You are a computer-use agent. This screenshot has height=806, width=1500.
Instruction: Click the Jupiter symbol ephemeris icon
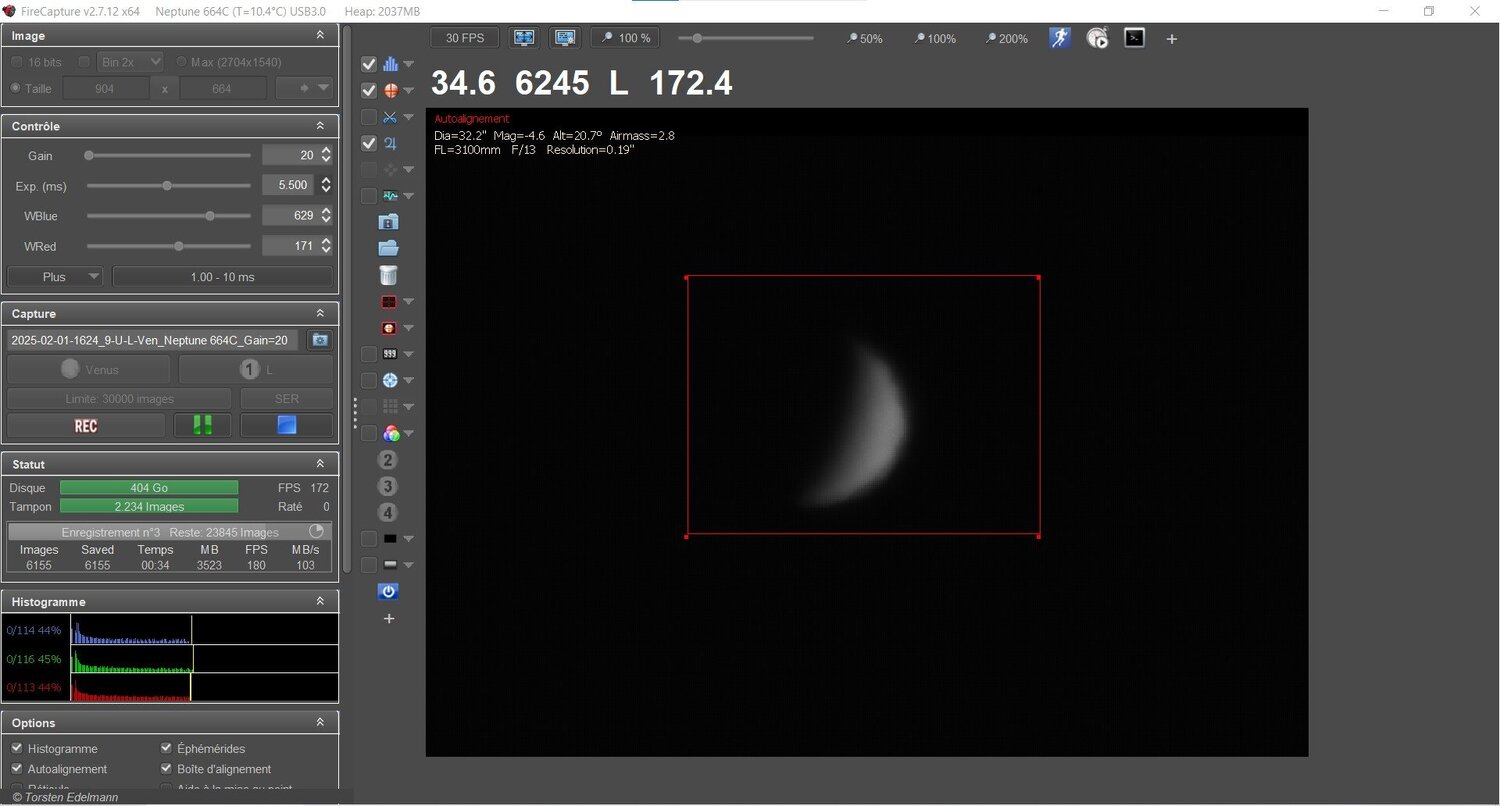pos(390,144)
